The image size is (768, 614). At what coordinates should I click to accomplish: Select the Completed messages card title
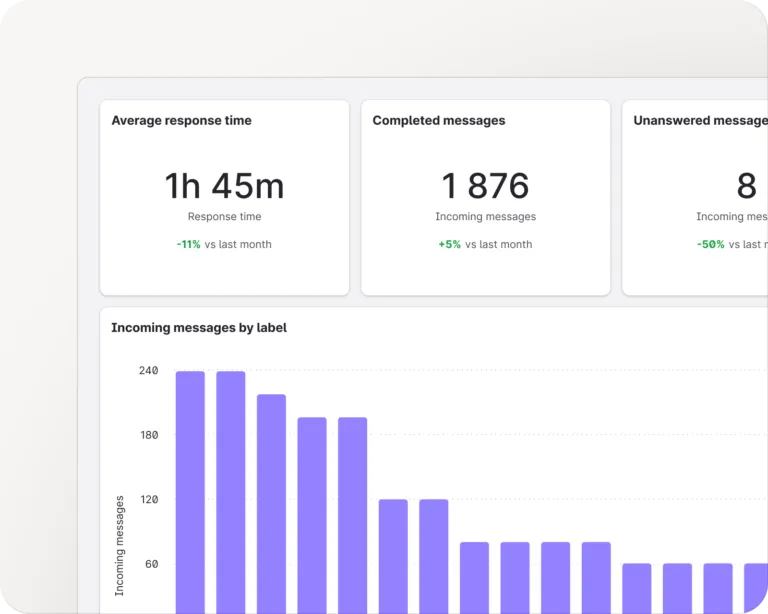[x=439, y=120]
